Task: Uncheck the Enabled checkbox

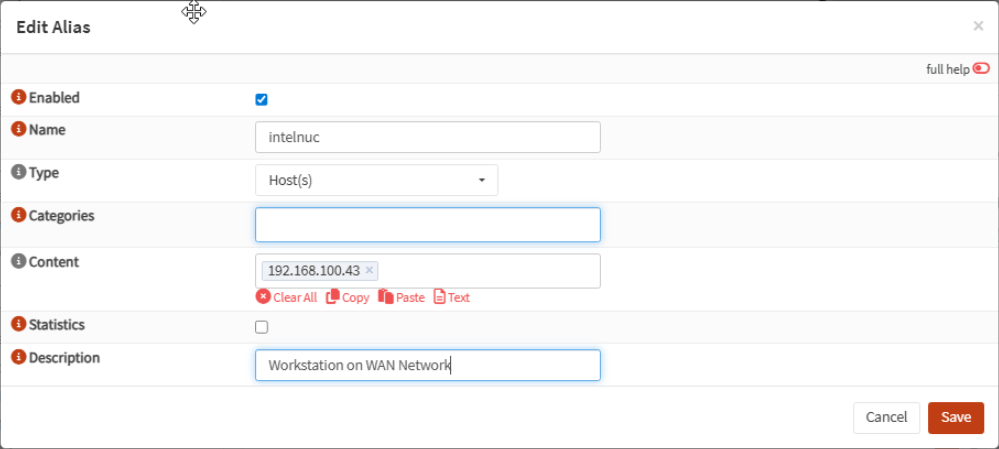Action: tap(262, 99)
